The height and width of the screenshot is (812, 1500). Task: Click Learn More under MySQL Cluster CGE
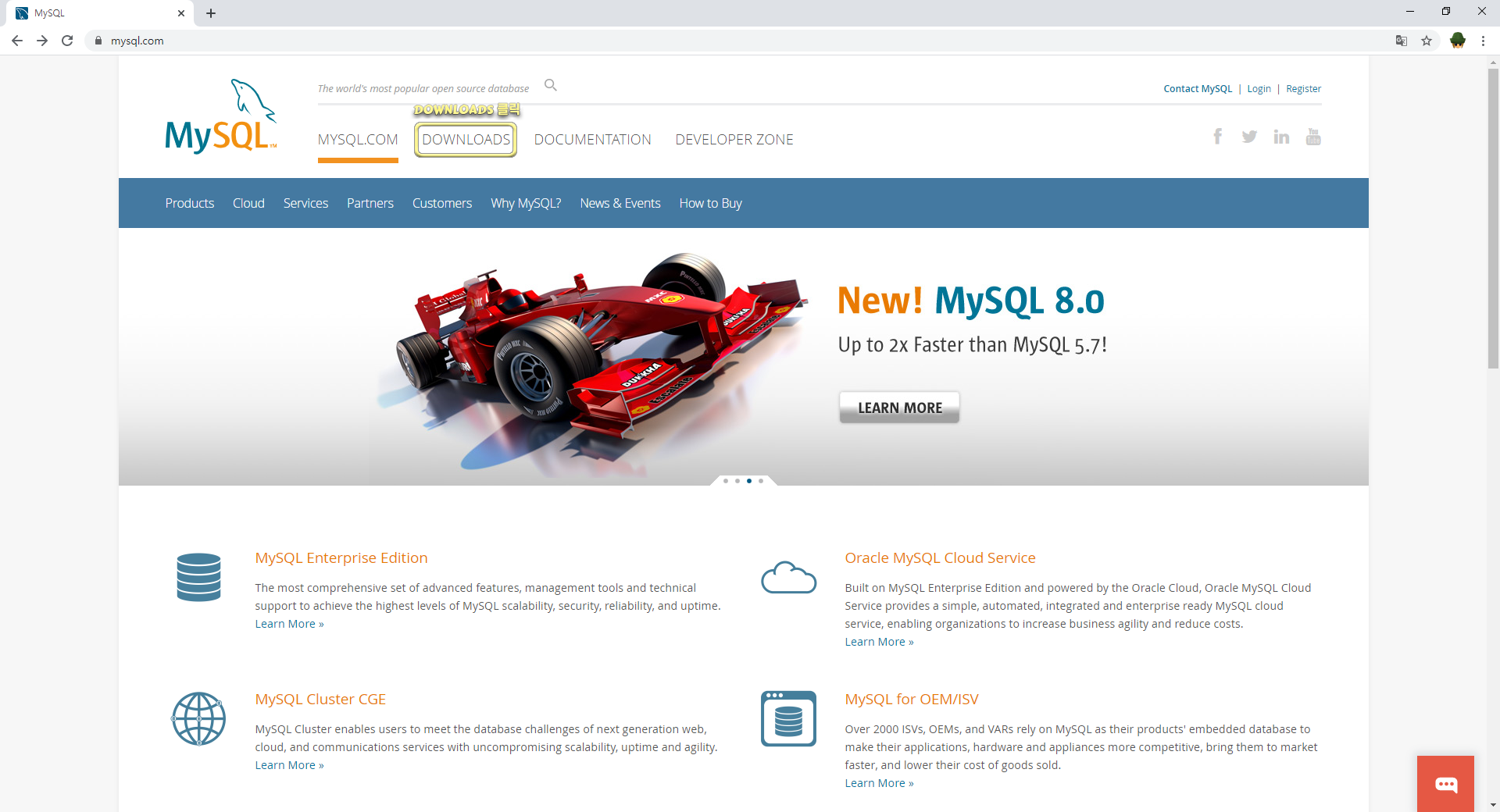click(x=289, y=765)
